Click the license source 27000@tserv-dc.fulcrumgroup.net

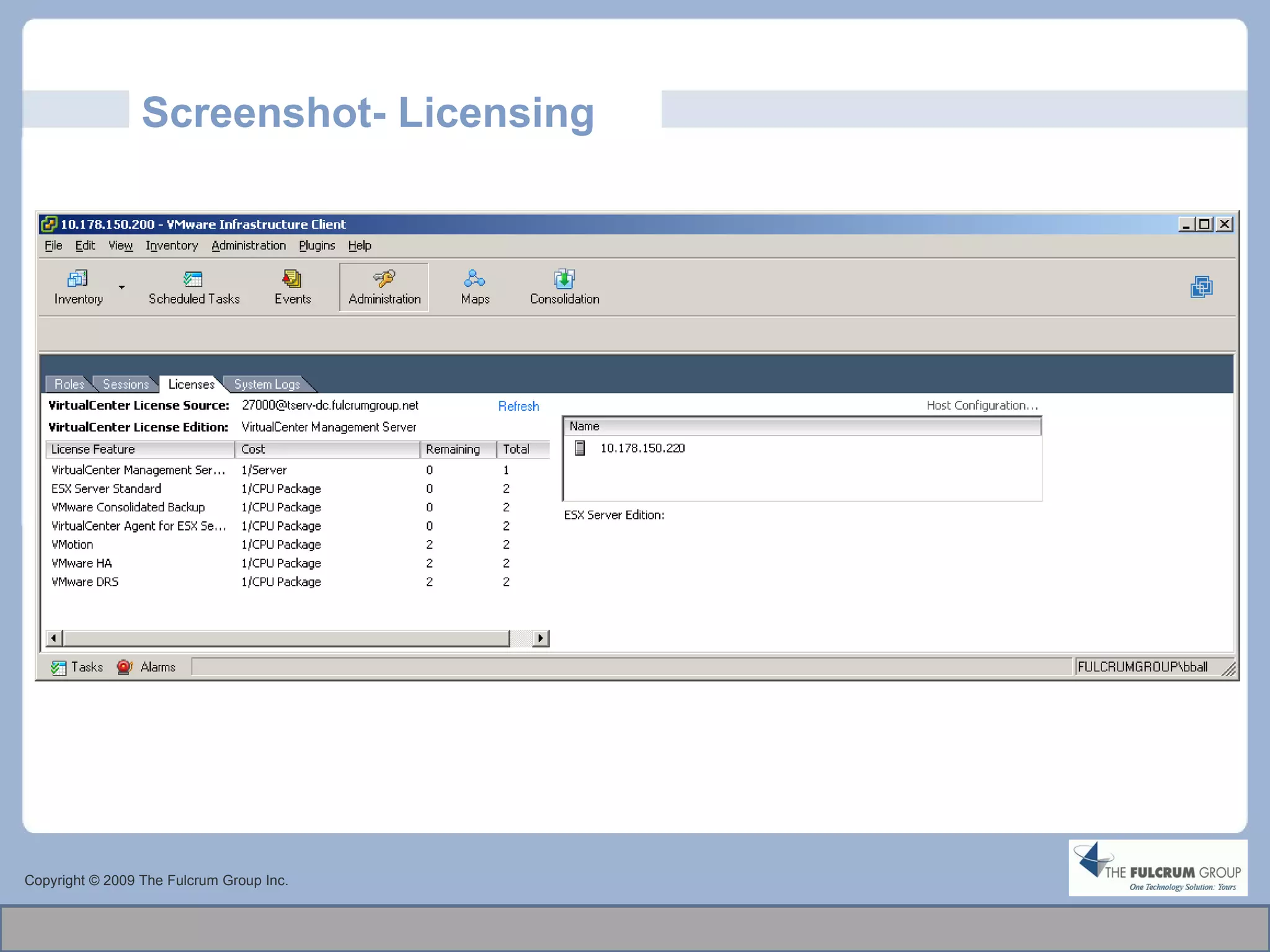330,405
